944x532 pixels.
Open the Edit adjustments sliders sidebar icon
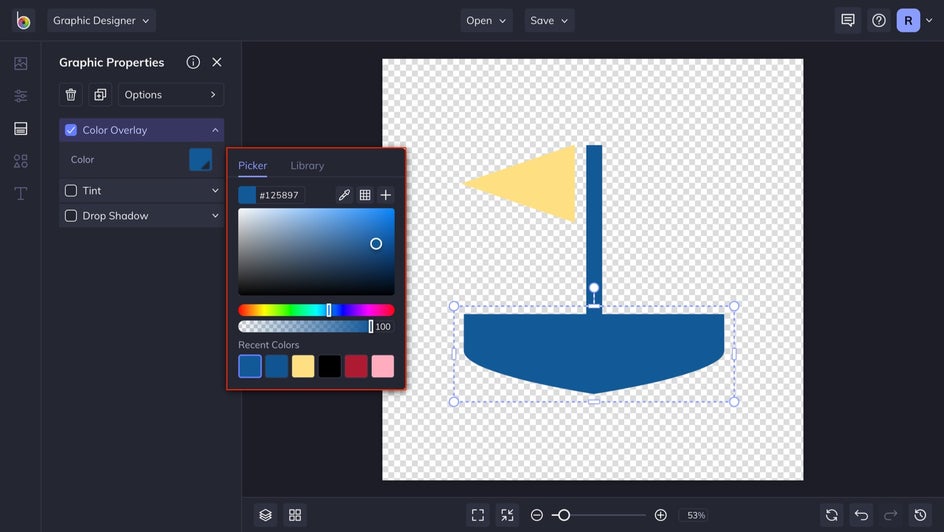pyautogui.click(x=20, y=96)
